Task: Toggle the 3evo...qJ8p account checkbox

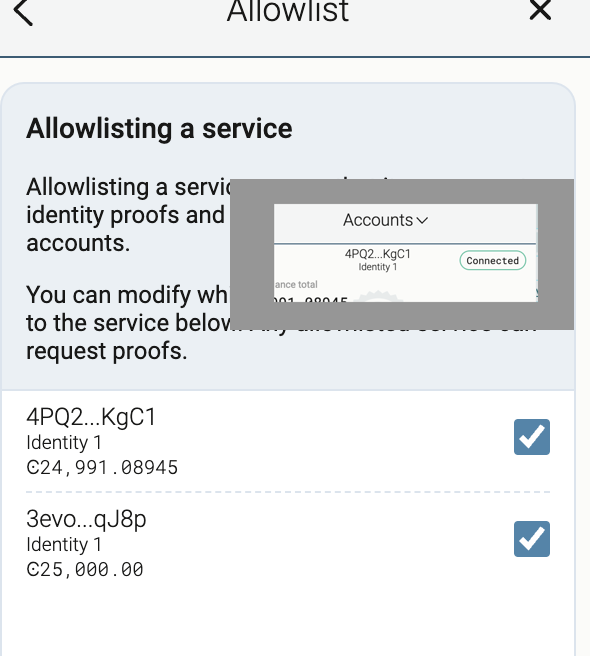Action: point(532,539)
